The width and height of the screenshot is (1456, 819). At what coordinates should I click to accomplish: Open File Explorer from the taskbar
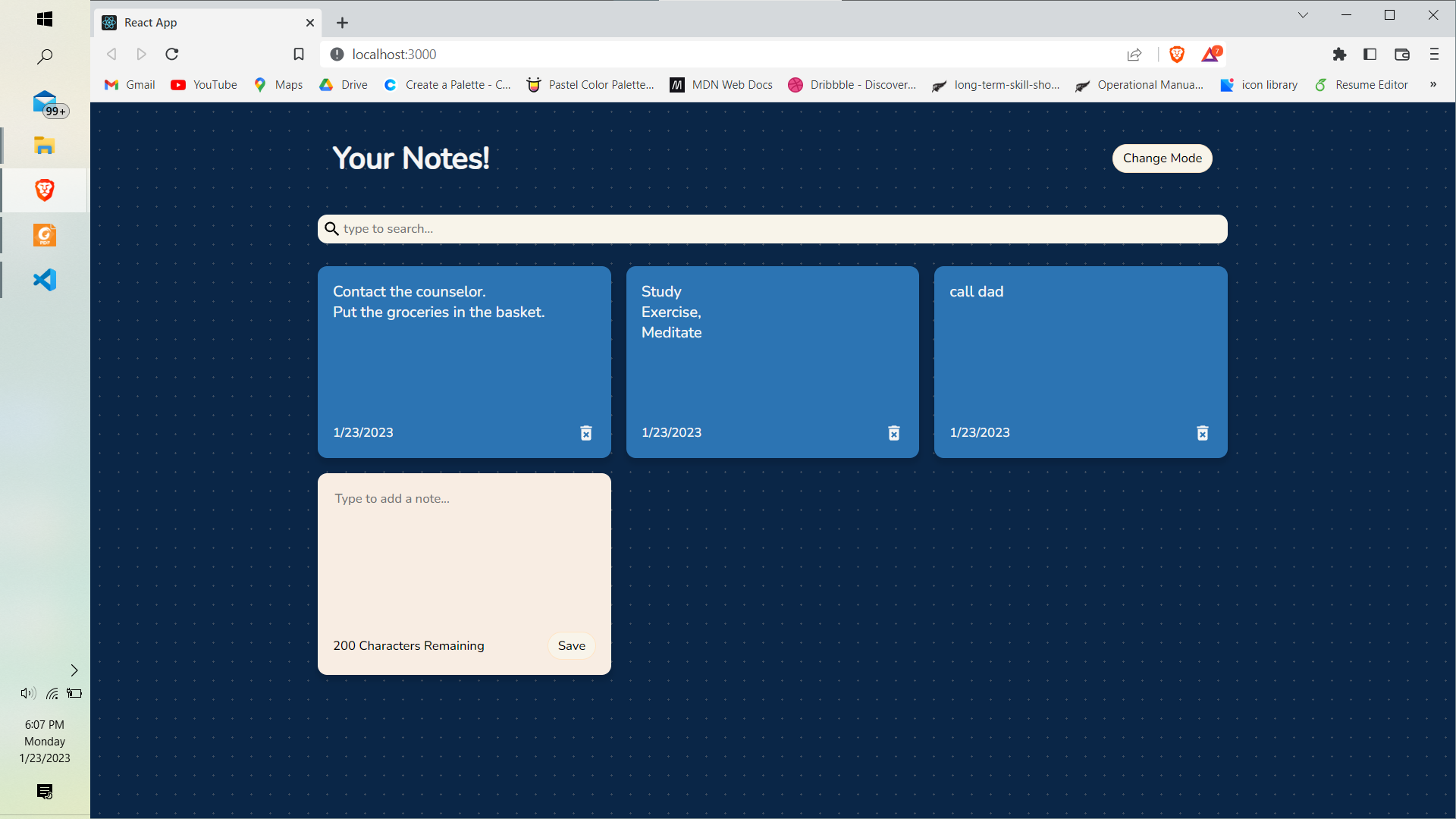45,145
